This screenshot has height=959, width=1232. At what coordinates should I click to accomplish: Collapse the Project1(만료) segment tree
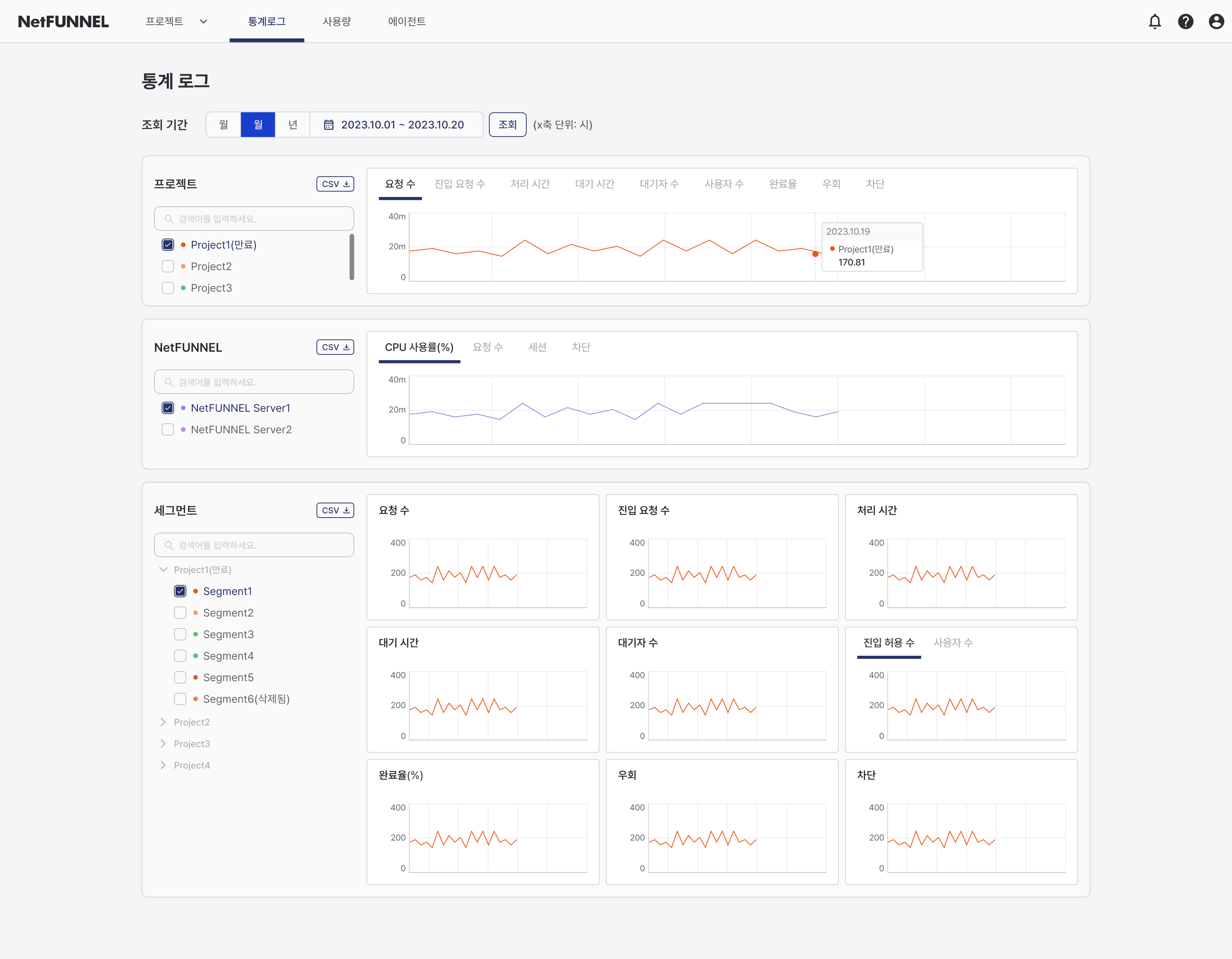163,569
